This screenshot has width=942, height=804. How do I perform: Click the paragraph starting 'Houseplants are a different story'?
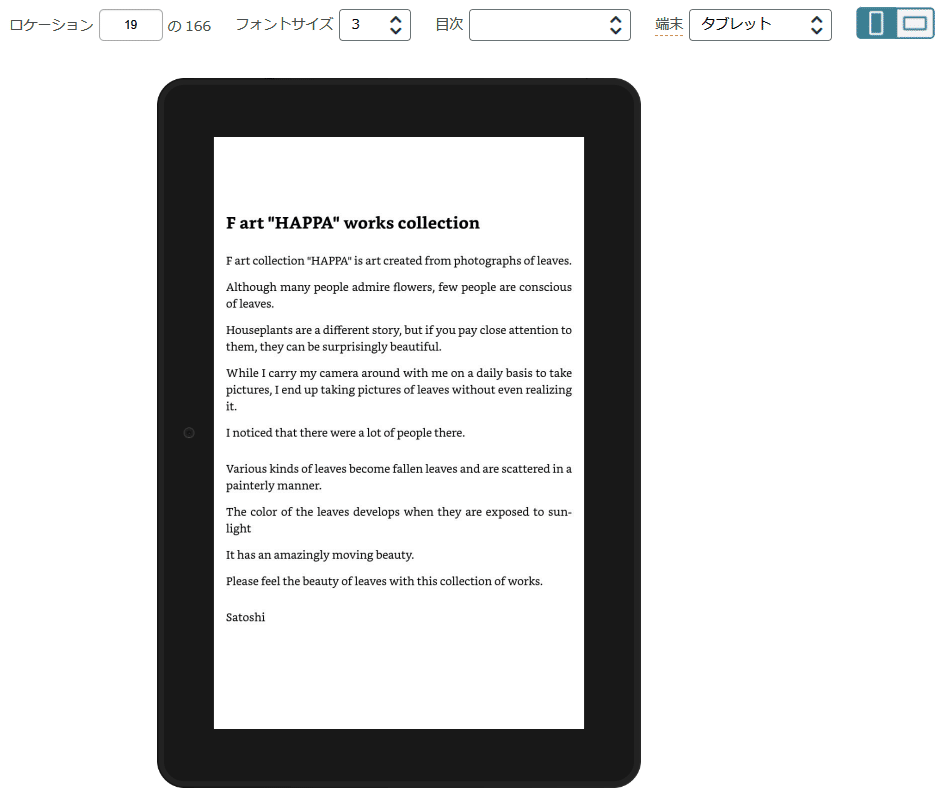click(x=399, y=338)
